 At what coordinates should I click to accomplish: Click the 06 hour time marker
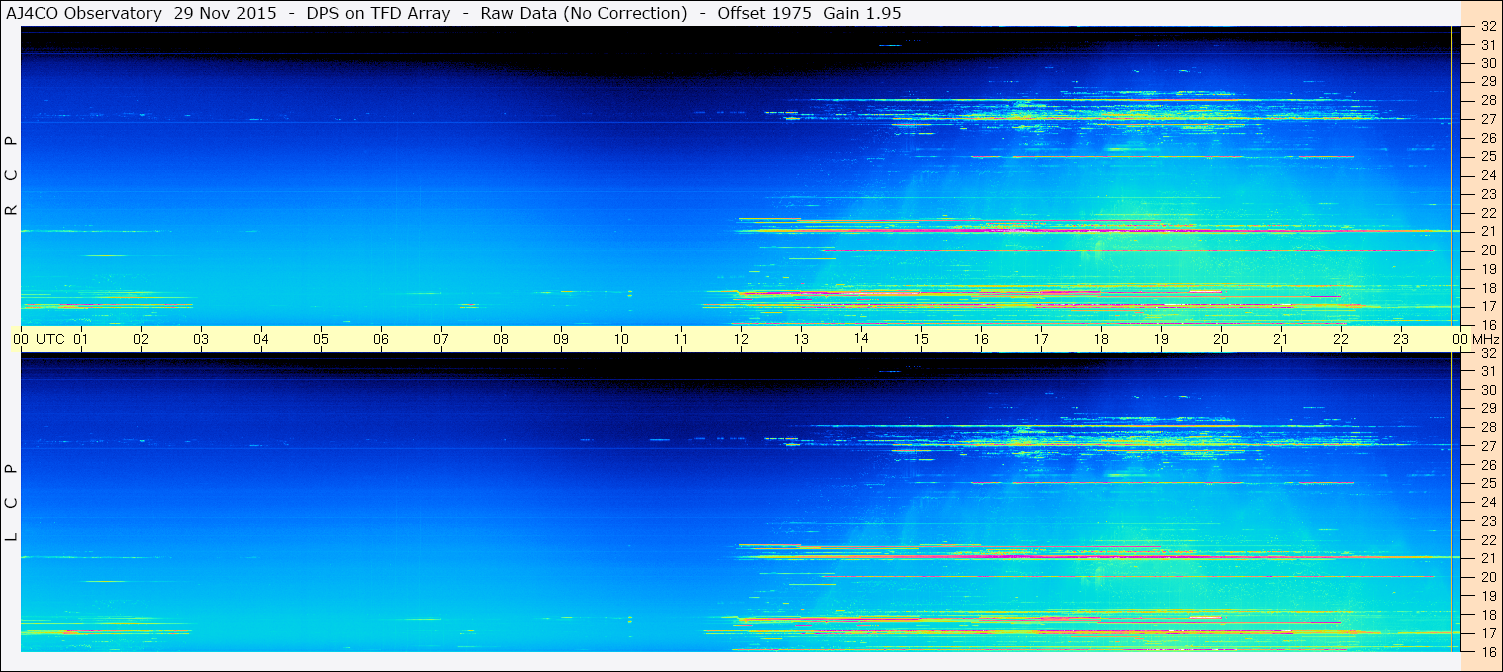381,339
